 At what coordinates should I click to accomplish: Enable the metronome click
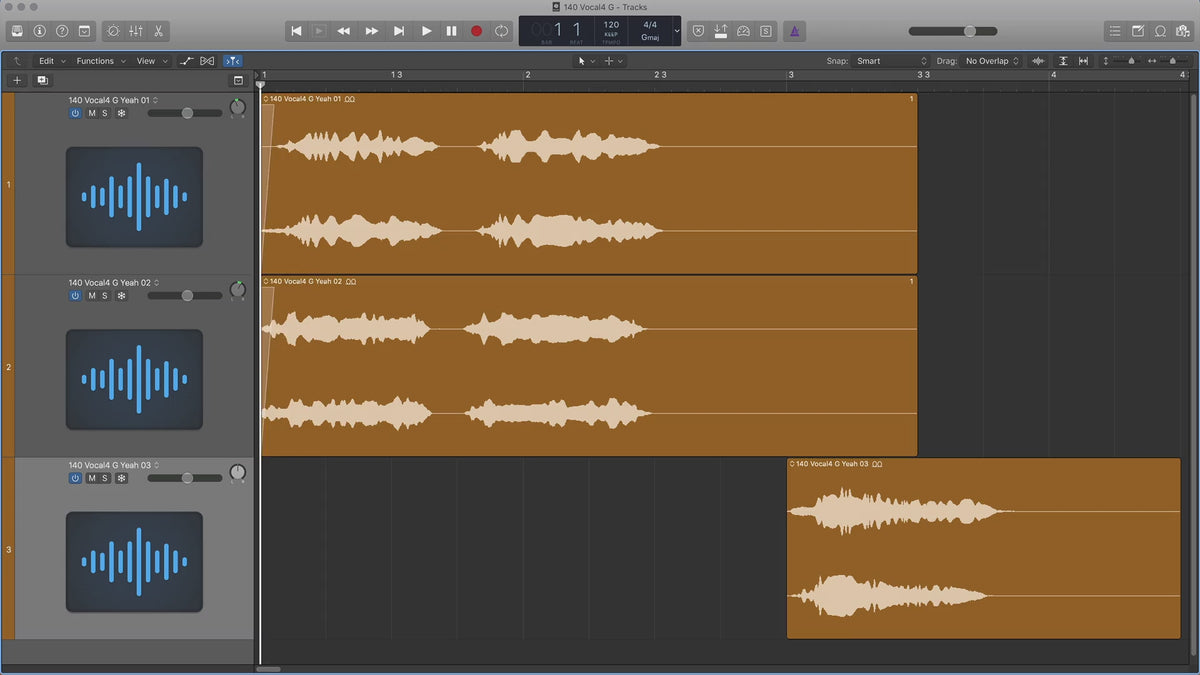794,31
